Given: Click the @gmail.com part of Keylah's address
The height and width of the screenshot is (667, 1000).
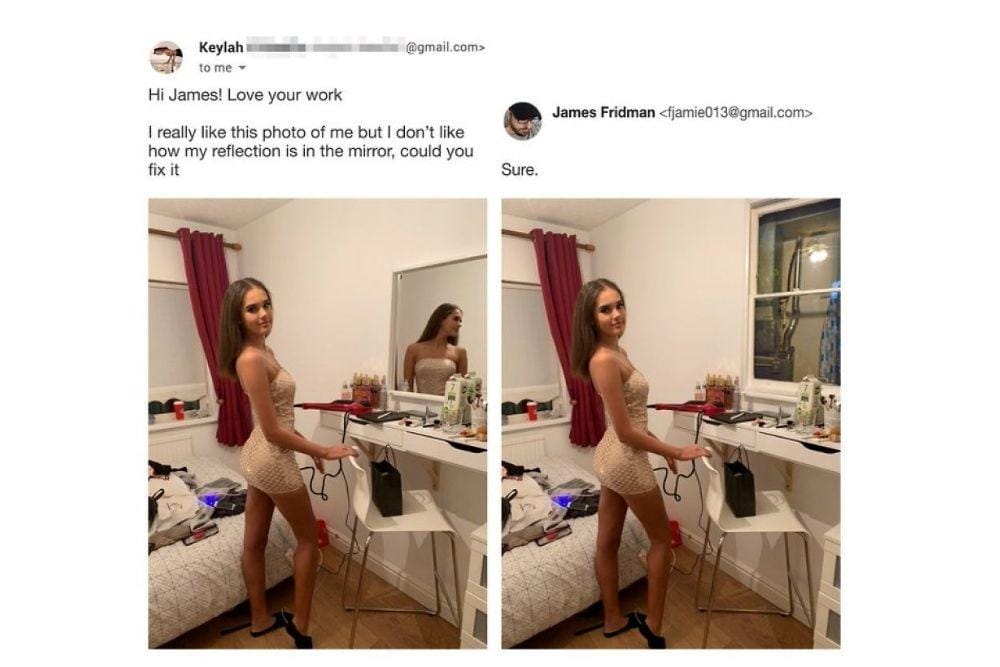Looking at the screenshot, I should pyautogui.click(x=445, y=47).
